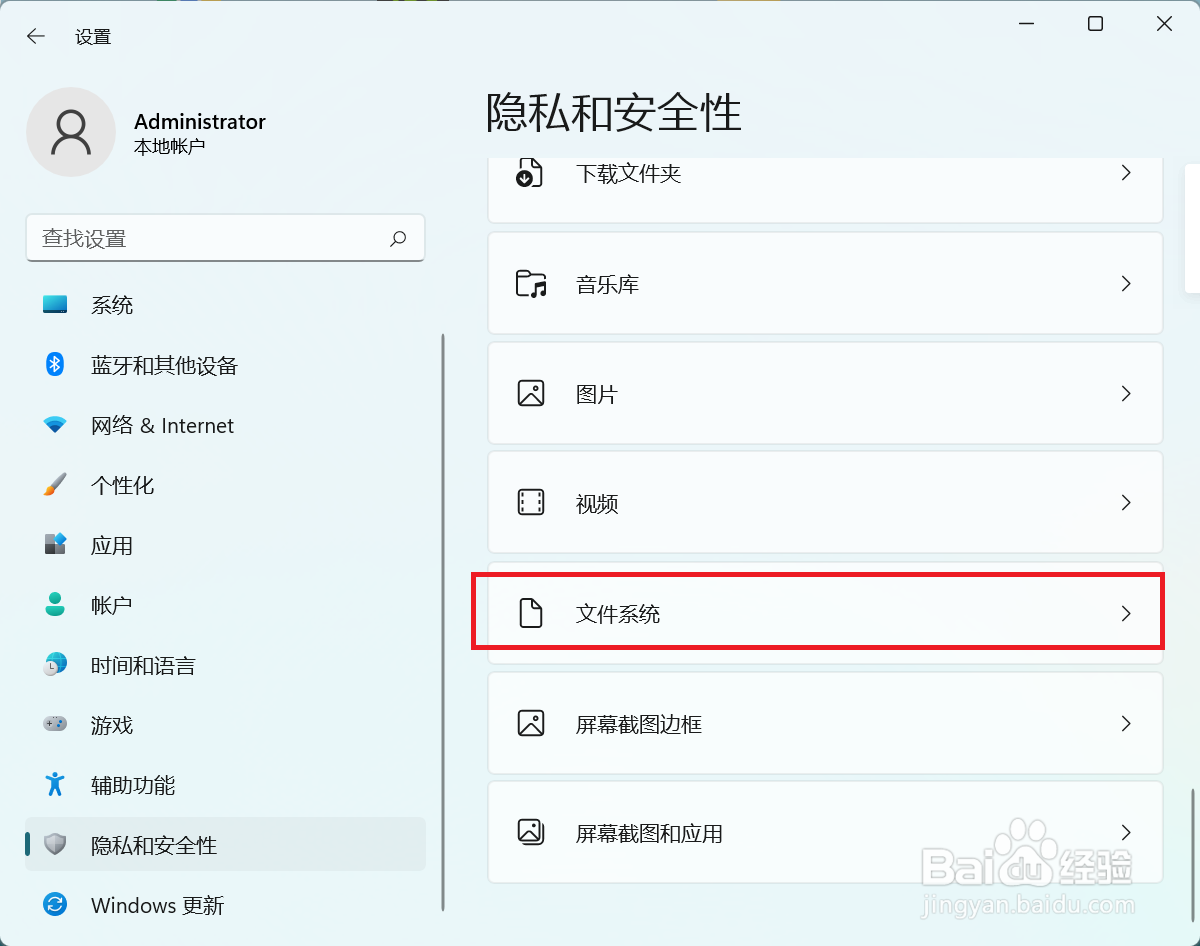The width and height of the screenshot is (1200, 946).
Task: Click the Windows 更新 icon
Action: [54, 904]
